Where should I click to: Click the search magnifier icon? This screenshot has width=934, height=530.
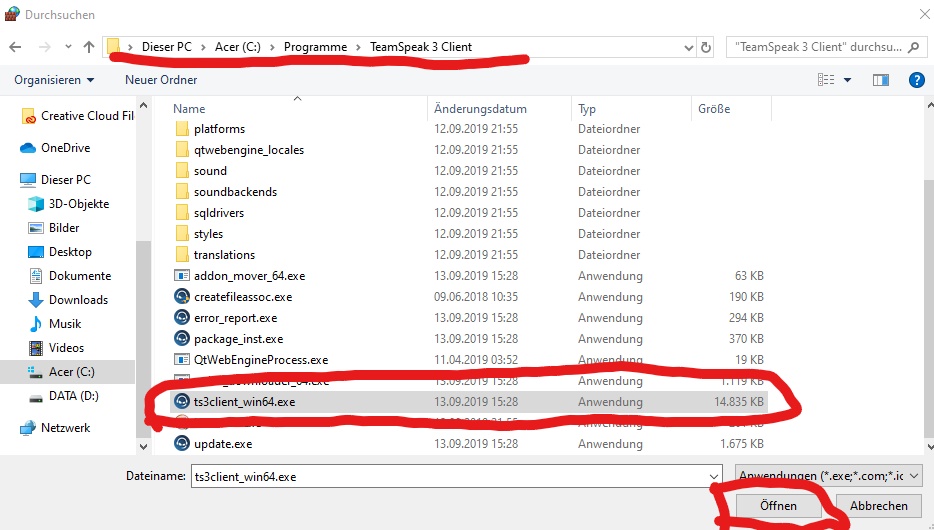(914, 47)
